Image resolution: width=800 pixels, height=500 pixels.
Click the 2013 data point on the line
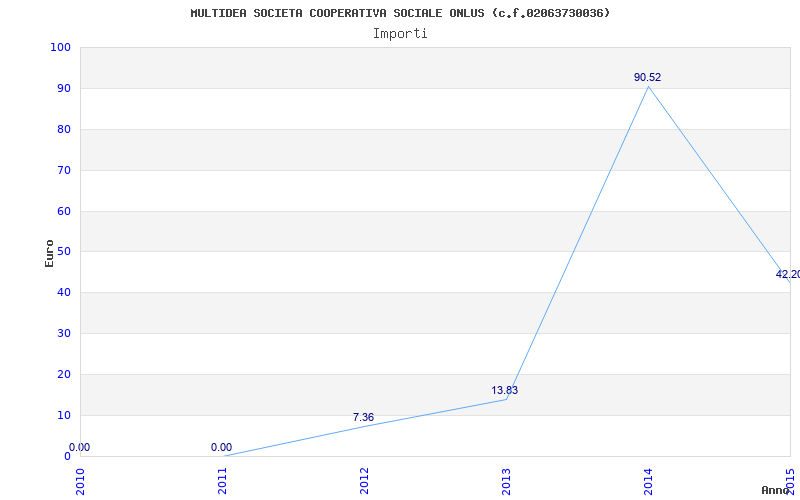506,399
